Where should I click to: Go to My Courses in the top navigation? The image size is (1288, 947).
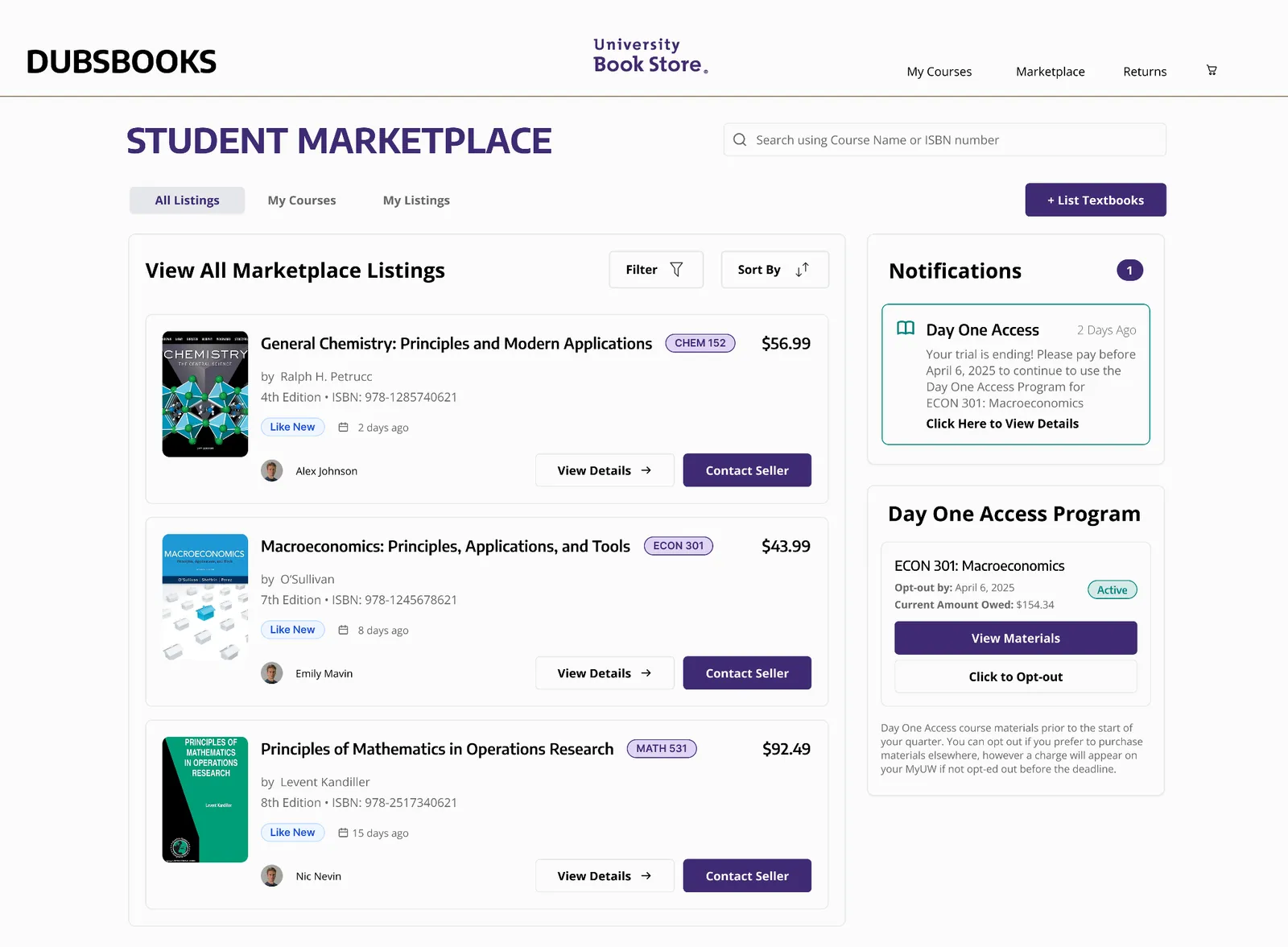(939, 72)
